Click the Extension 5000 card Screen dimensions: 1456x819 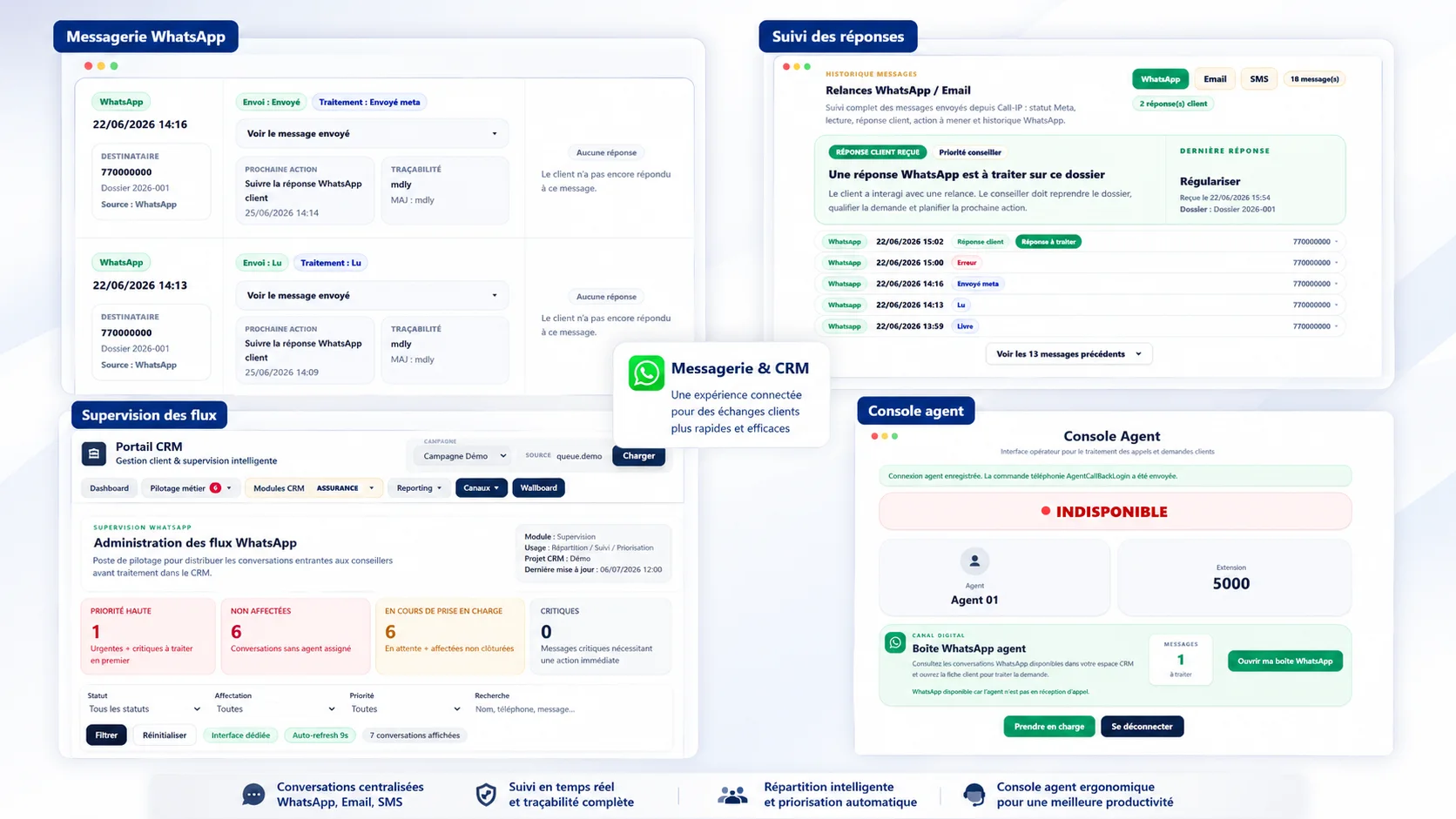(x=1234, y=577)
